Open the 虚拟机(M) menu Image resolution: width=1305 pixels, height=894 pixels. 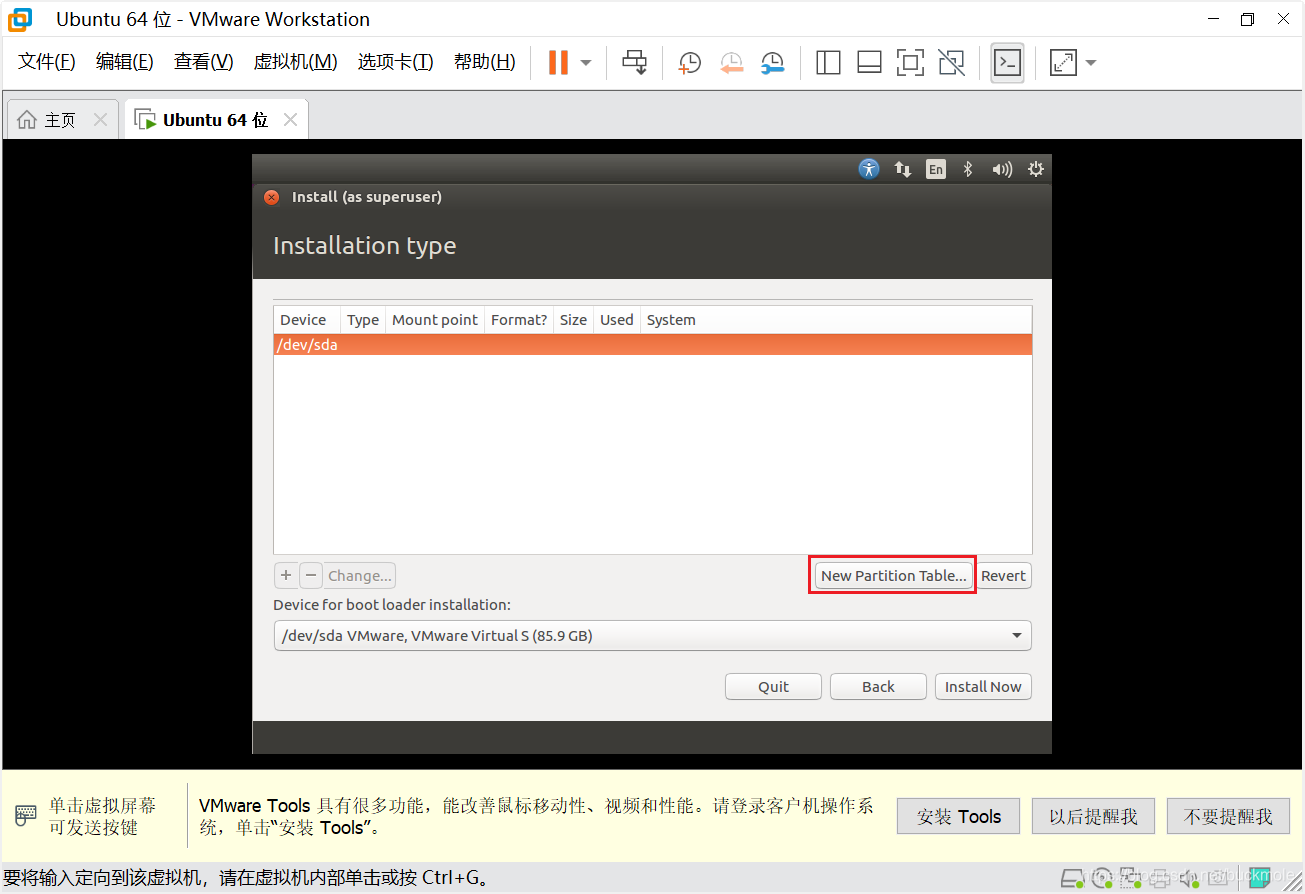[x=296, y=62]
